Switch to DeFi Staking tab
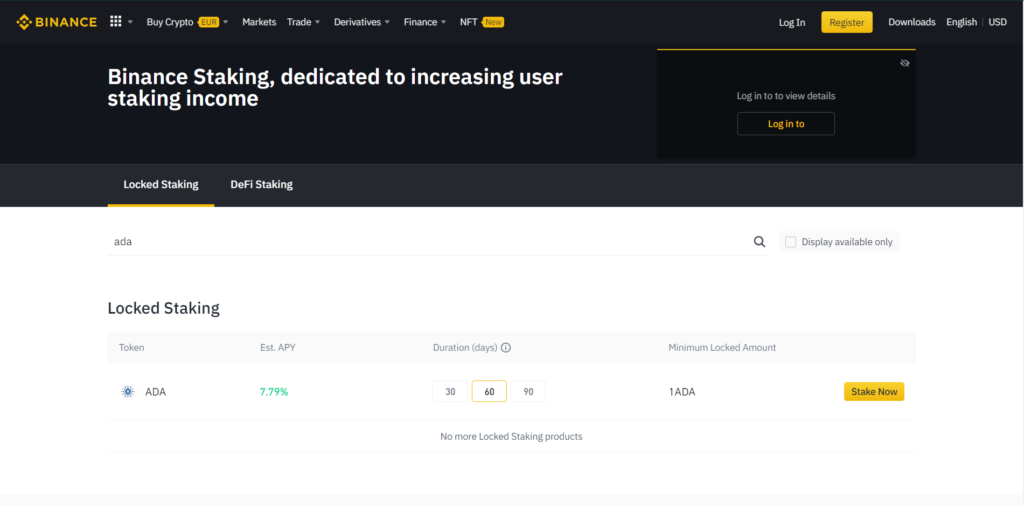The height and width of the screenshot is (506, 1024). coord(261,185)
